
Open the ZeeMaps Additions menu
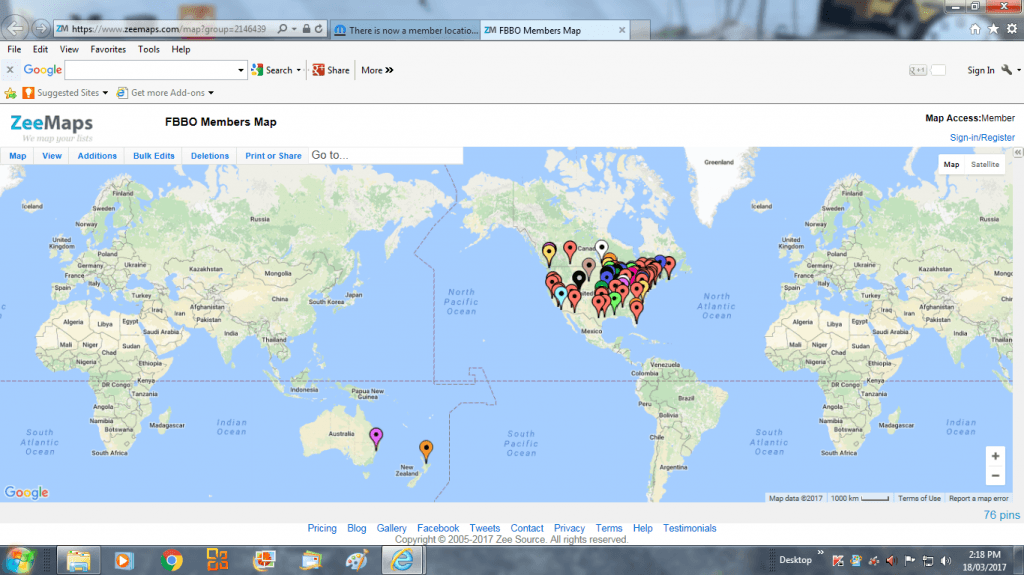click(x=97, y=156)
